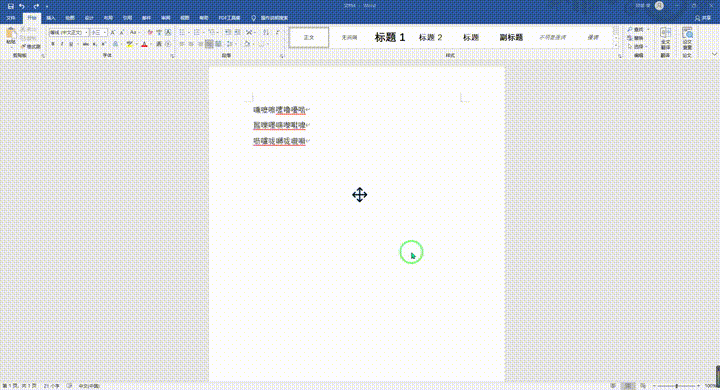This screenshot has height=390, width=720.
Task: Toggle strikethrough formatting
Action: [x=85, y=44]
